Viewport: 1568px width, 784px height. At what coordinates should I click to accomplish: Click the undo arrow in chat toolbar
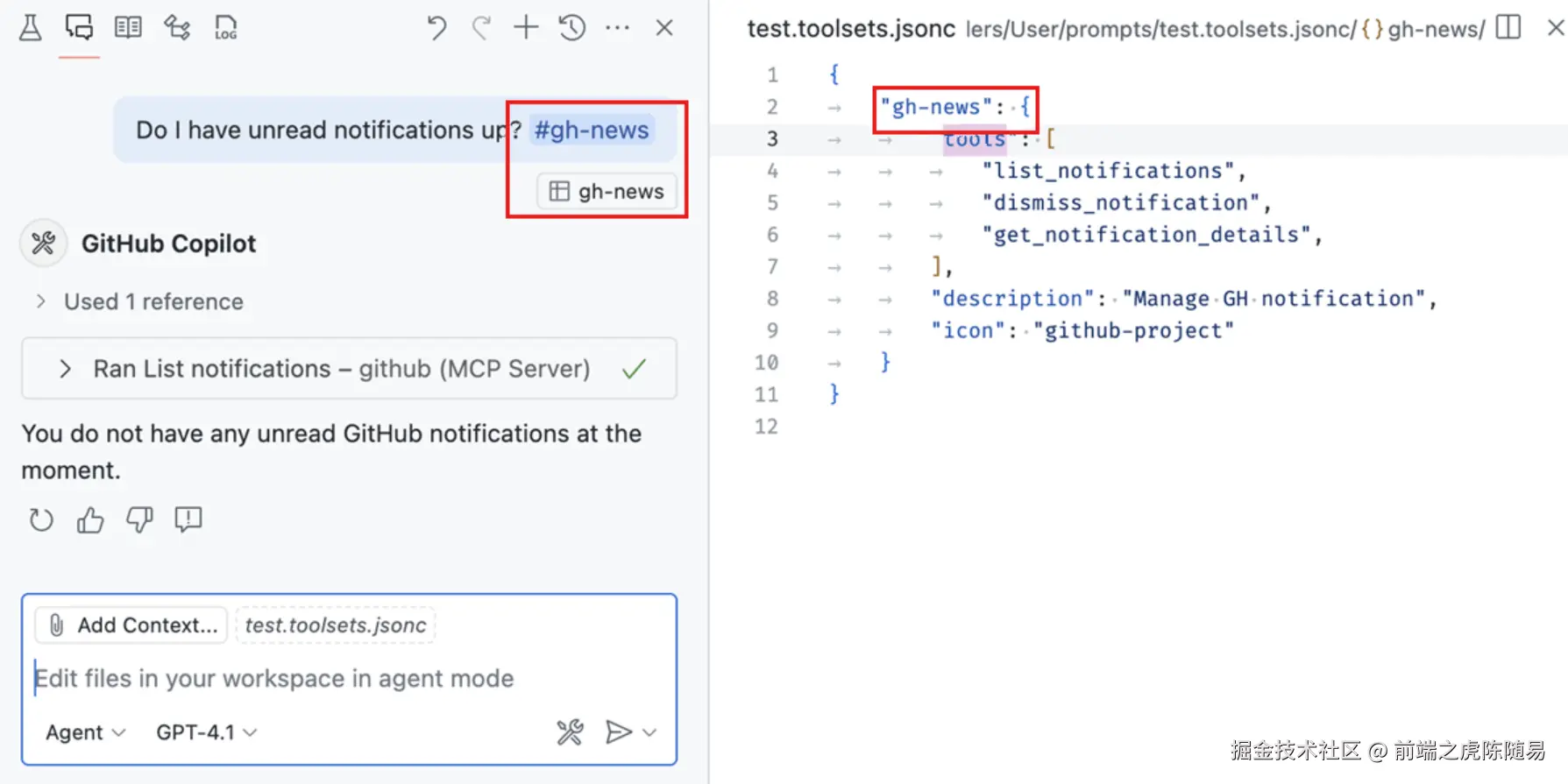(x=436, y=28)
